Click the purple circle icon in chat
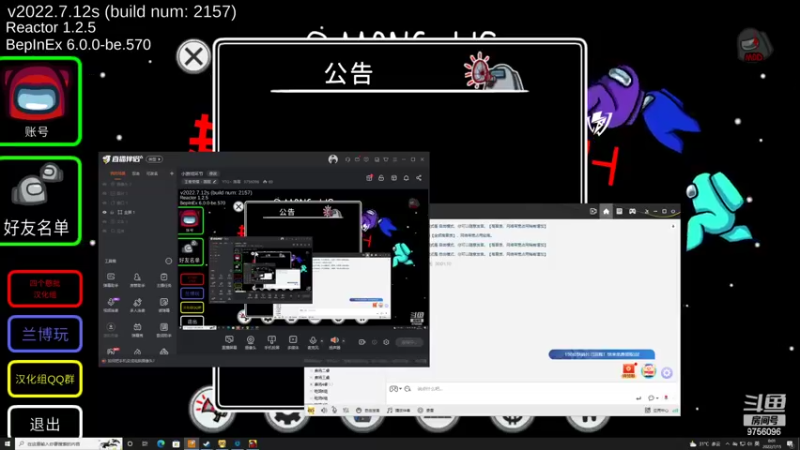 coord(666,373)
